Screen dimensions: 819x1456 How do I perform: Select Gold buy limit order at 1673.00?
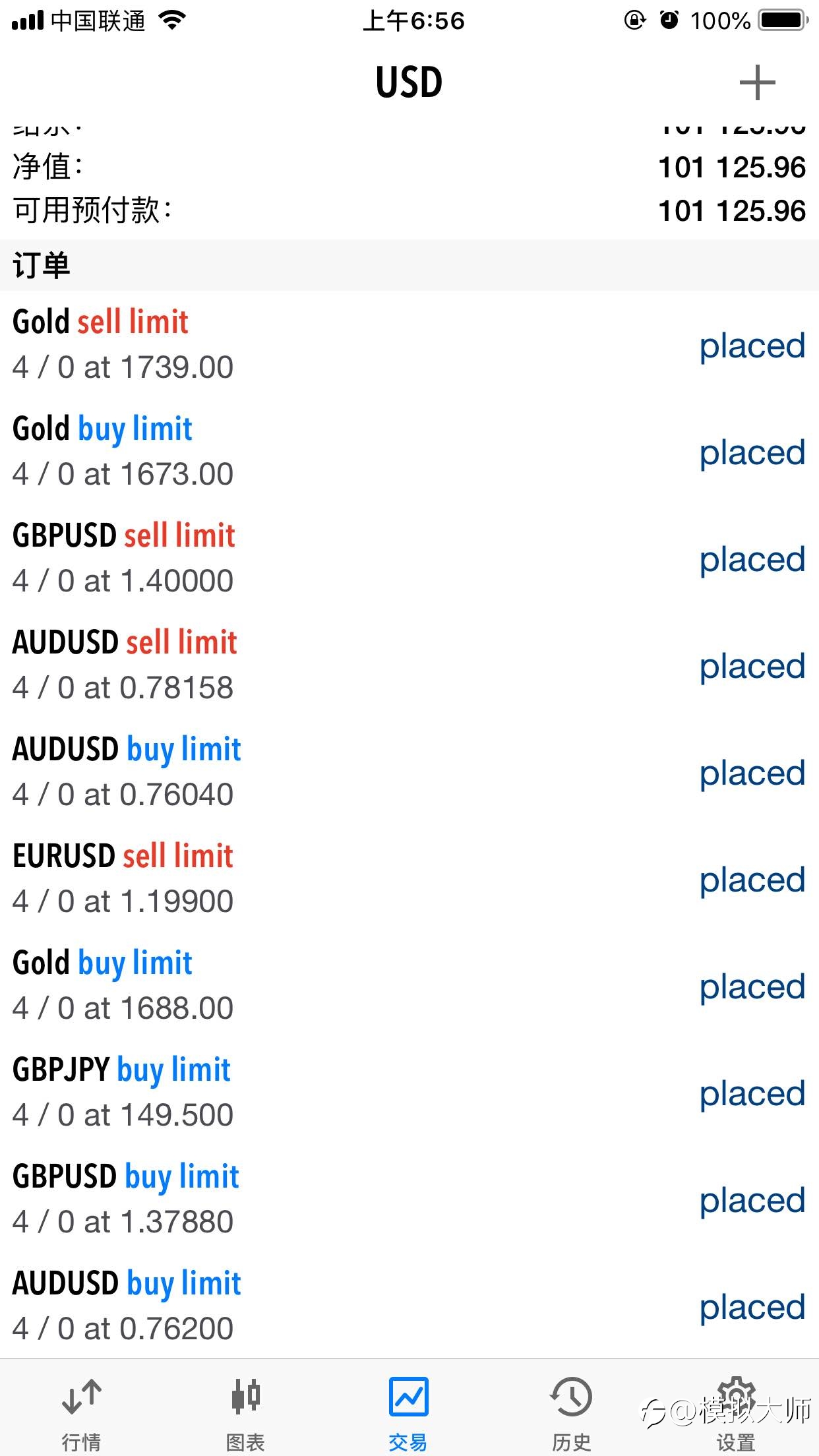point(409,451)
